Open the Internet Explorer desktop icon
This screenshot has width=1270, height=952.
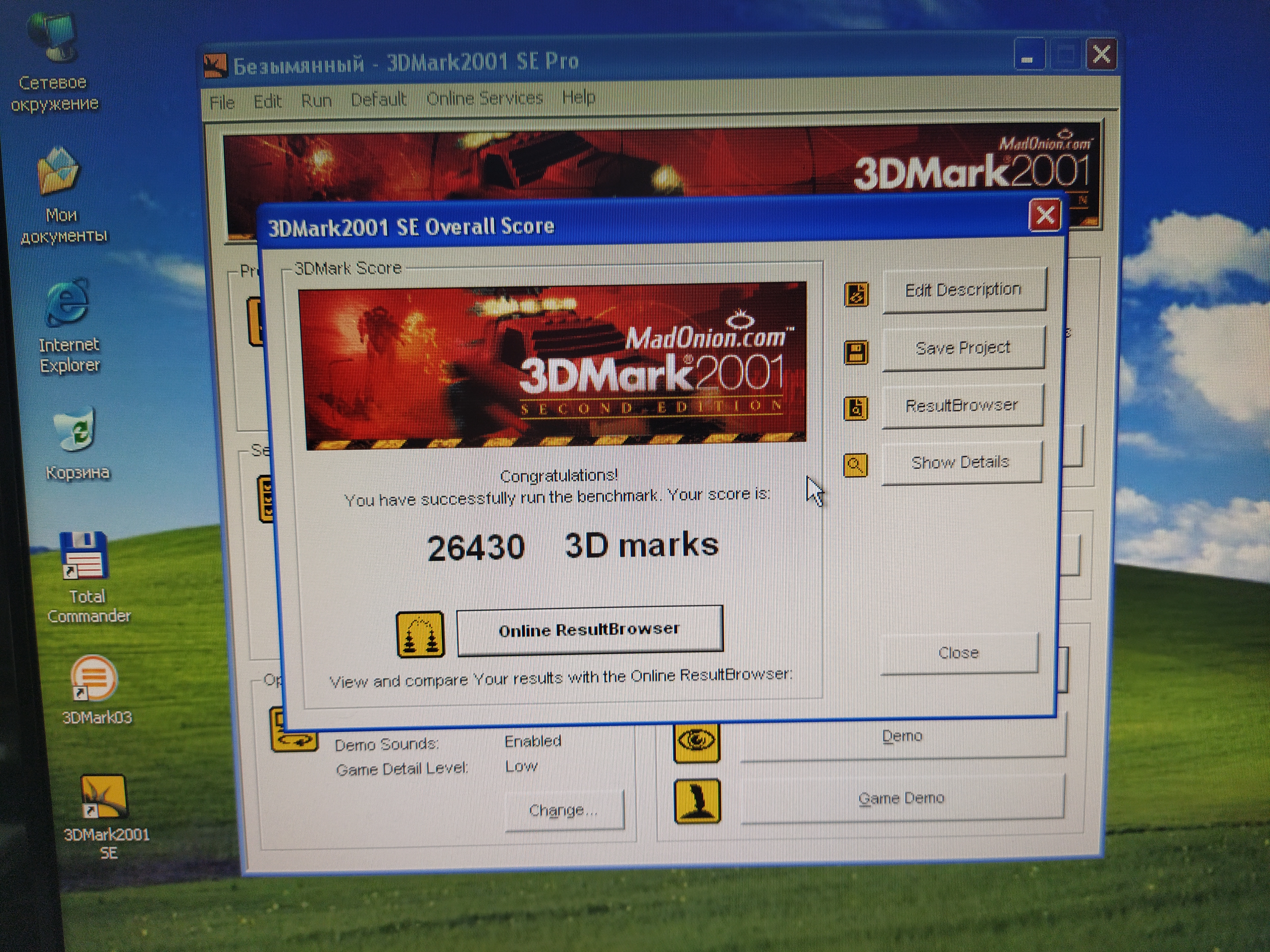tap(68, 304)
